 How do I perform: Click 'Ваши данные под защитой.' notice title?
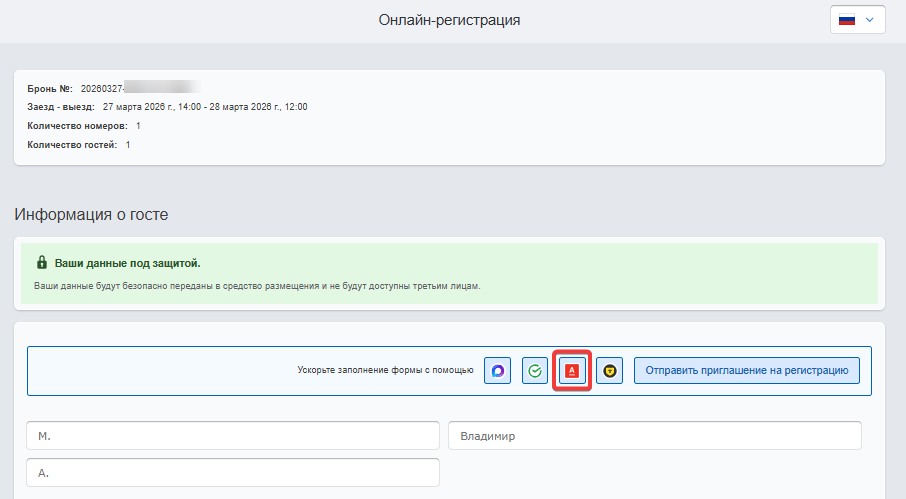[128, 263]
